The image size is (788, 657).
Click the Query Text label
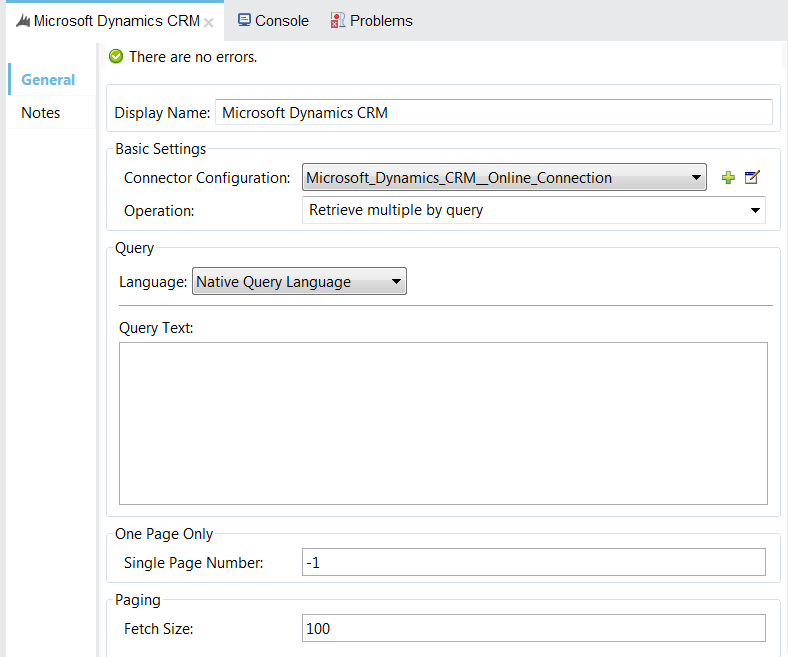156,328
